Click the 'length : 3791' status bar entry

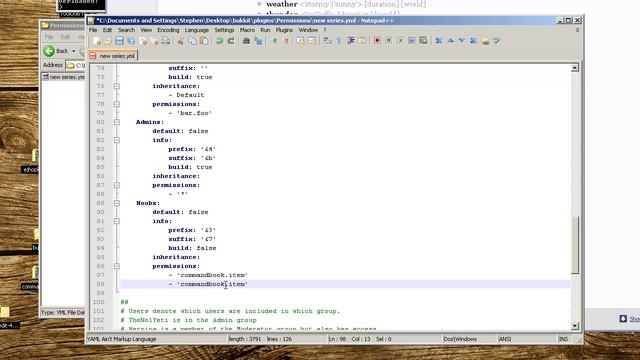(244, 339)
